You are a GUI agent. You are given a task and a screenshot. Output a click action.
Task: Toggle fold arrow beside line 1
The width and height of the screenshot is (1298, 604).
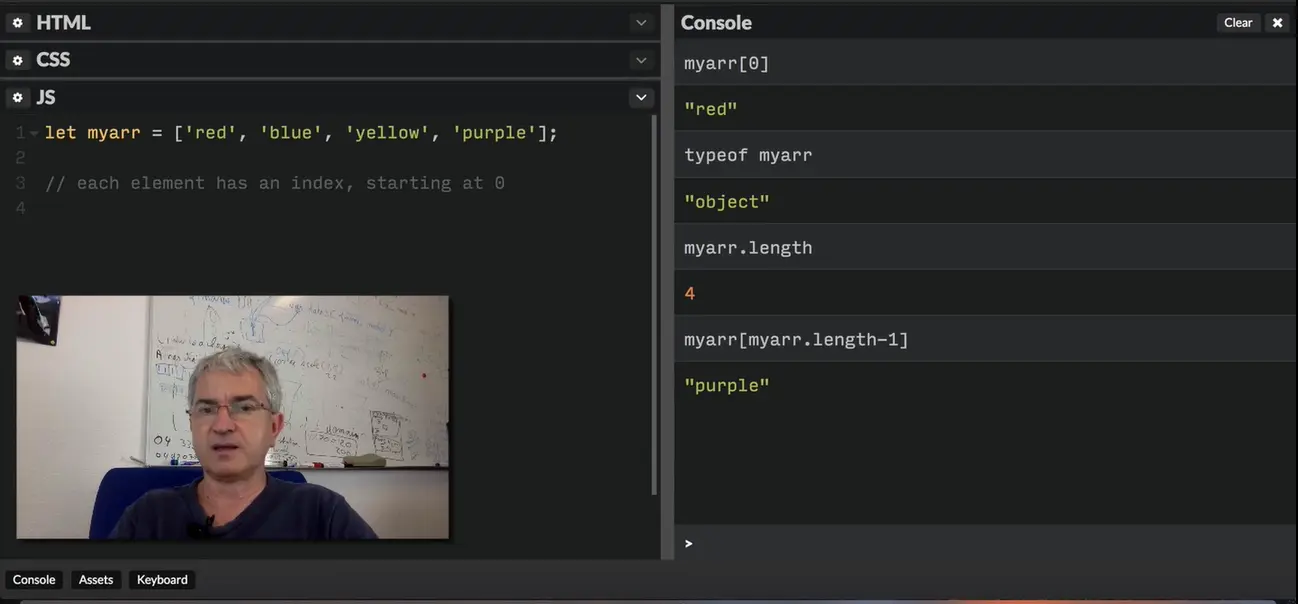tap(34, 133)
